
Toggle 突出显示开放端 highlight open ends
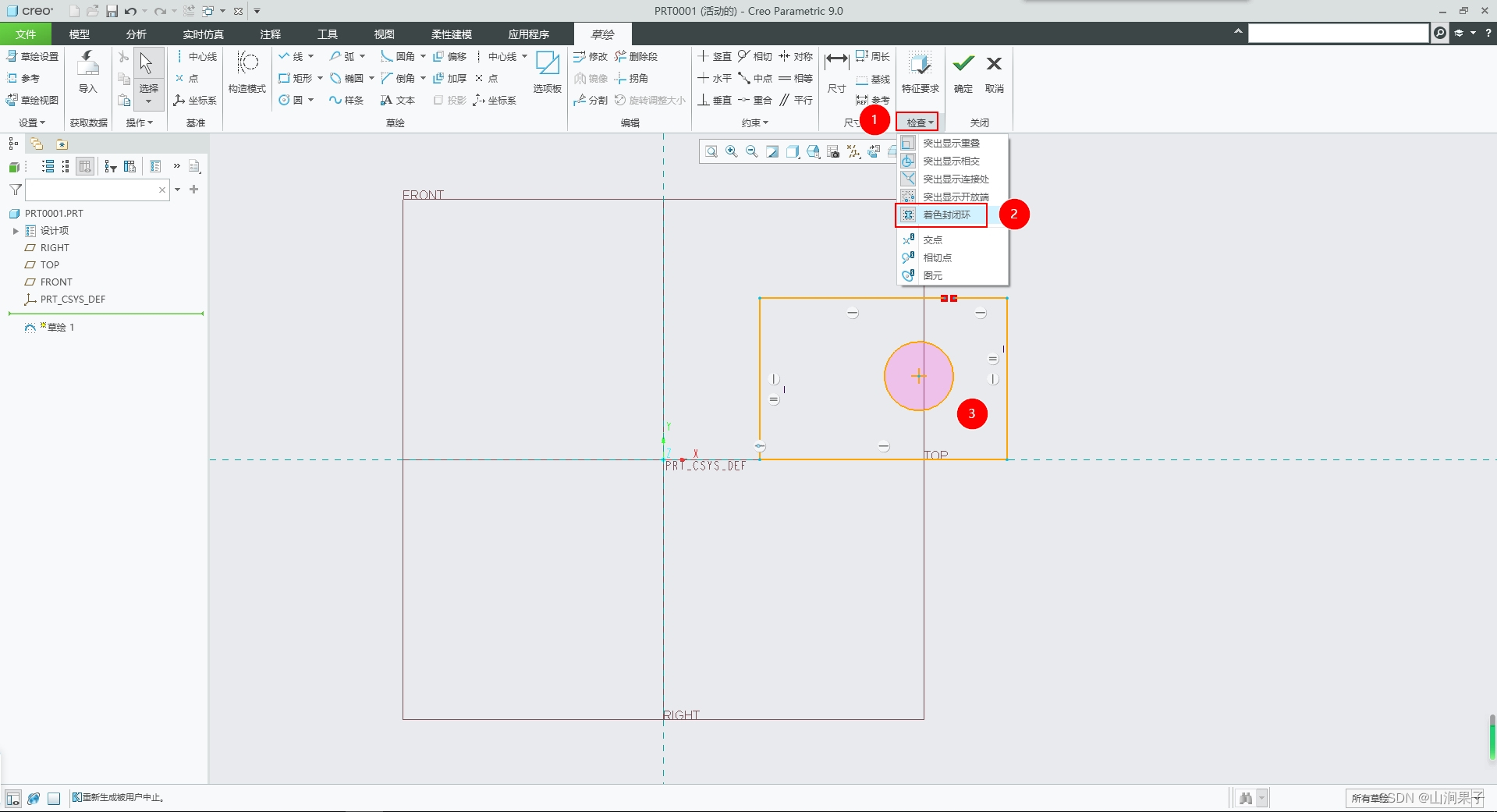pyautogui.click(x=954, y=197)
